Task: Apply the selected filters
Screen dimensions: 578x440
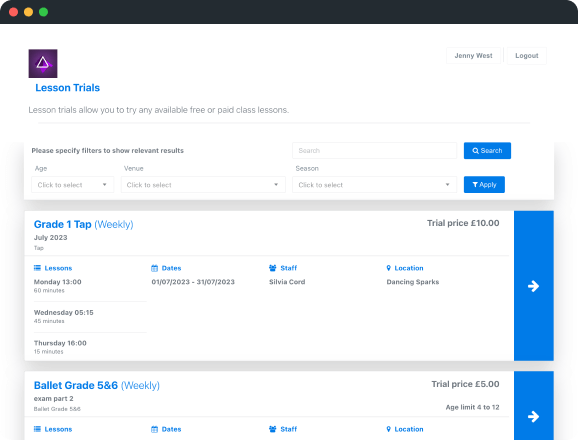Action: tap(484, 185)
